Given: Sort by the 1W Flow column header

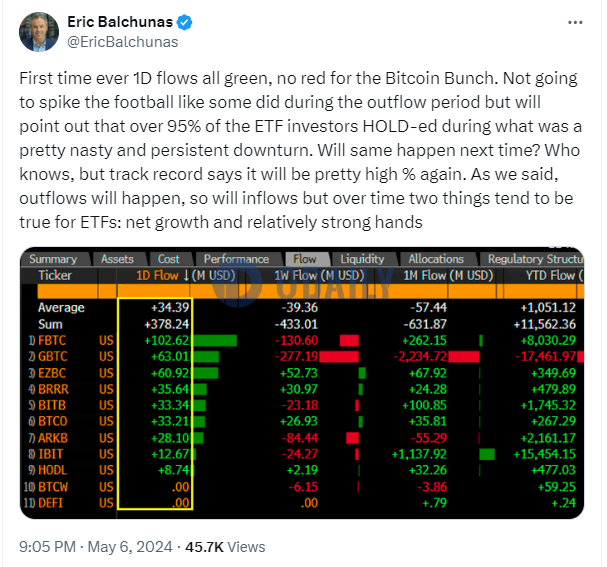Looking at the screenshot, I should (x=319, y=276).
